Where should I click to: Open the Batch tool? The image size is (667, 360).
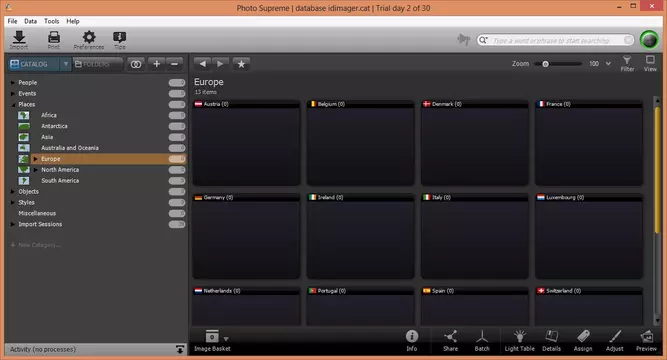pyautogui.click(x=482, y=341)
